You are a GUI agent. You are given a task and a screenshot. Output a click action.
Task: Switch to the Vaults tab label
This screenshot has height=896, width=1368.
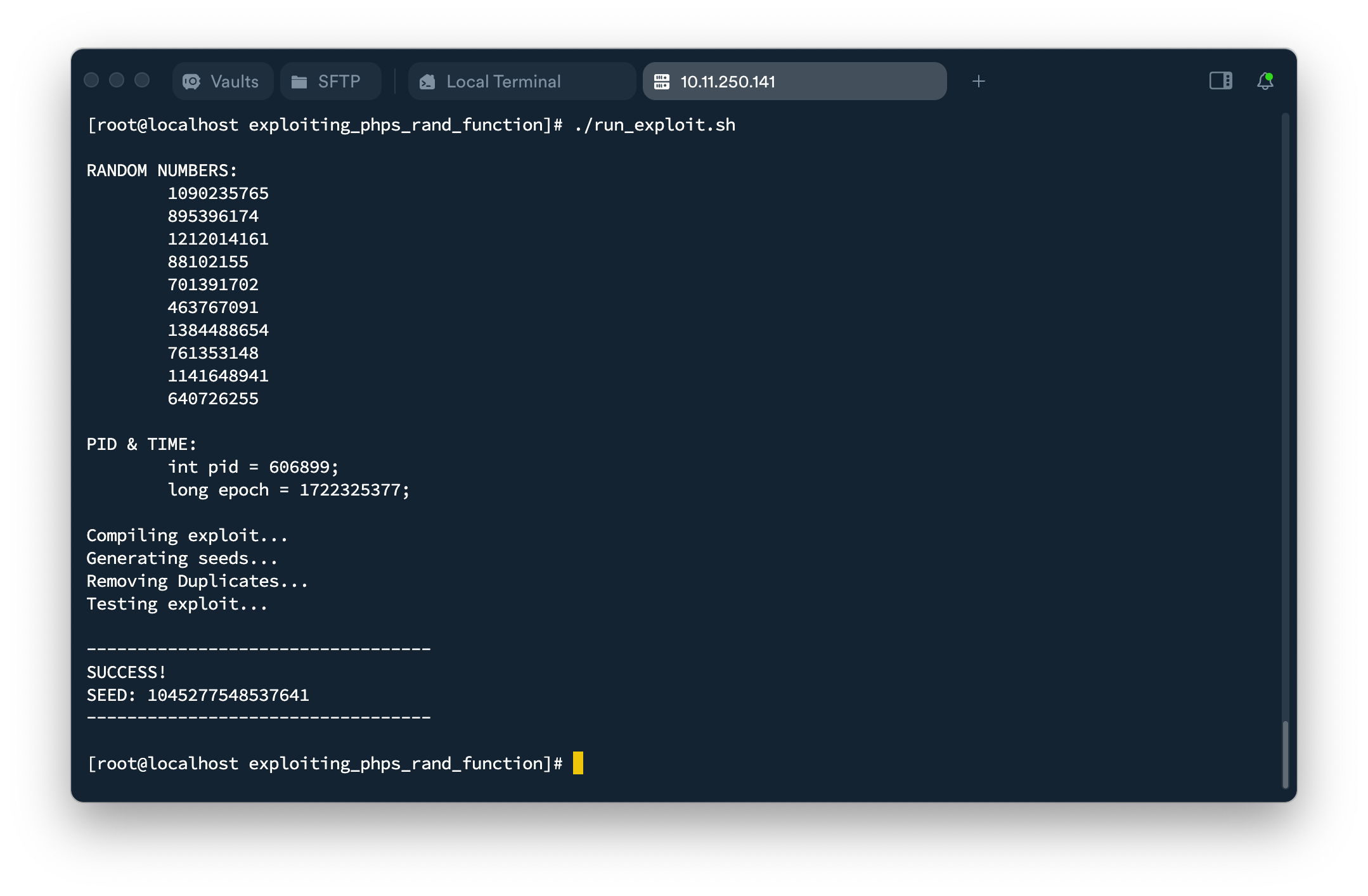234,82
